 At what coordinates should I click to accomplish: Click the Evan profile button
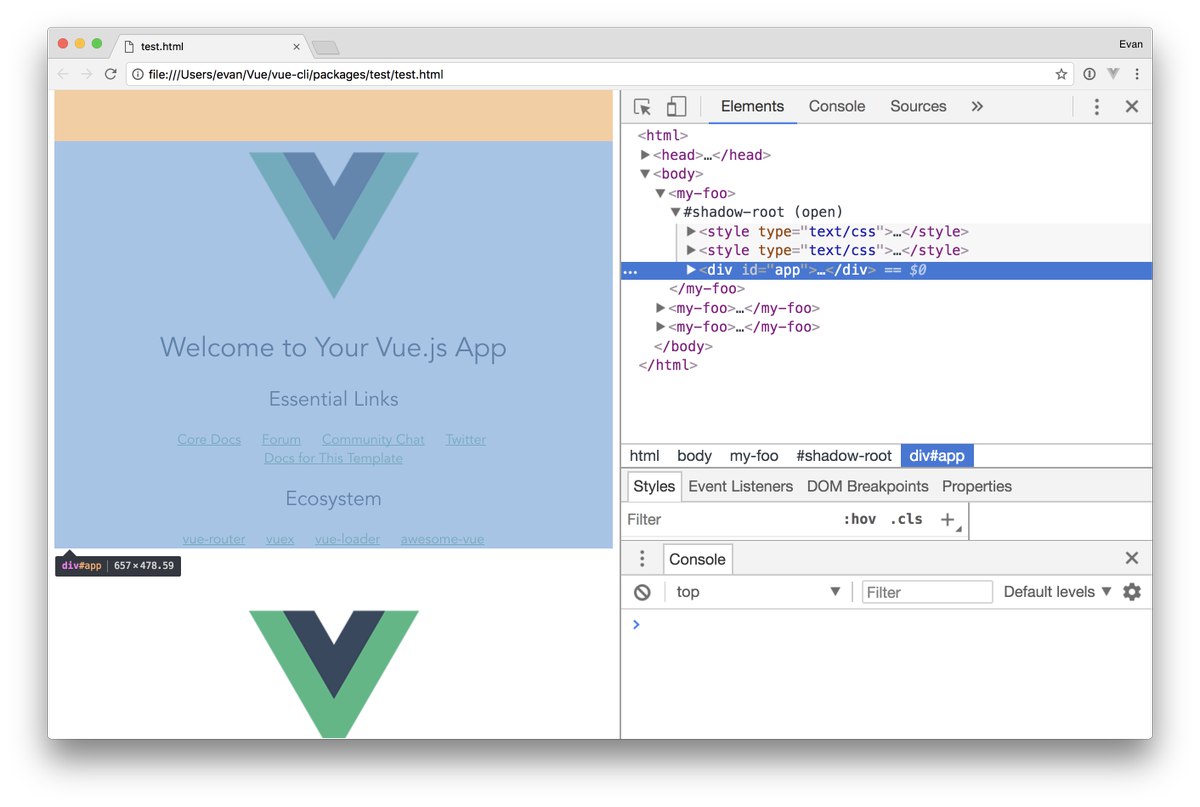[1131, 44]
